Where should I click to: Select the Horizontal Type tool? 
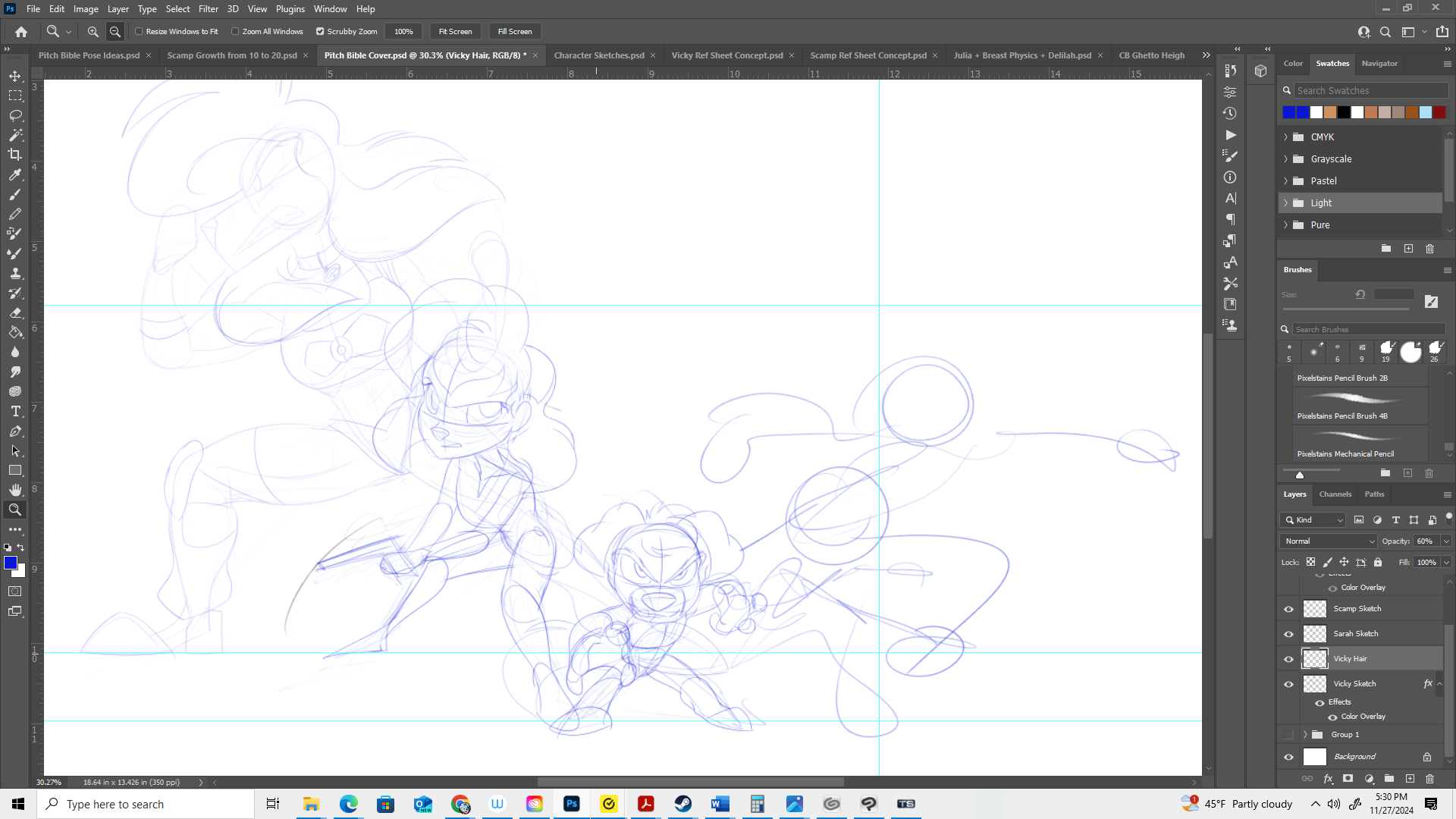pos(15,411)
